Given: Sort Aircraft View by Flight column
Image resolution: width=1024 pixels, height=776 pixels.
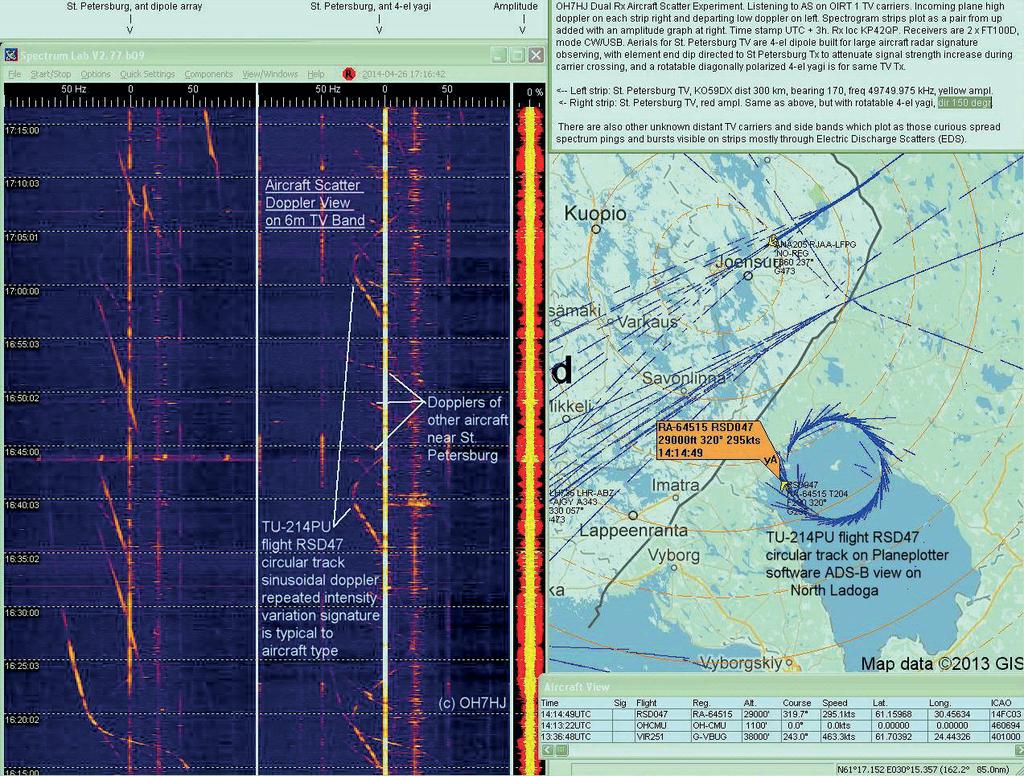Looking at the screenshot, I should point(646,703).
